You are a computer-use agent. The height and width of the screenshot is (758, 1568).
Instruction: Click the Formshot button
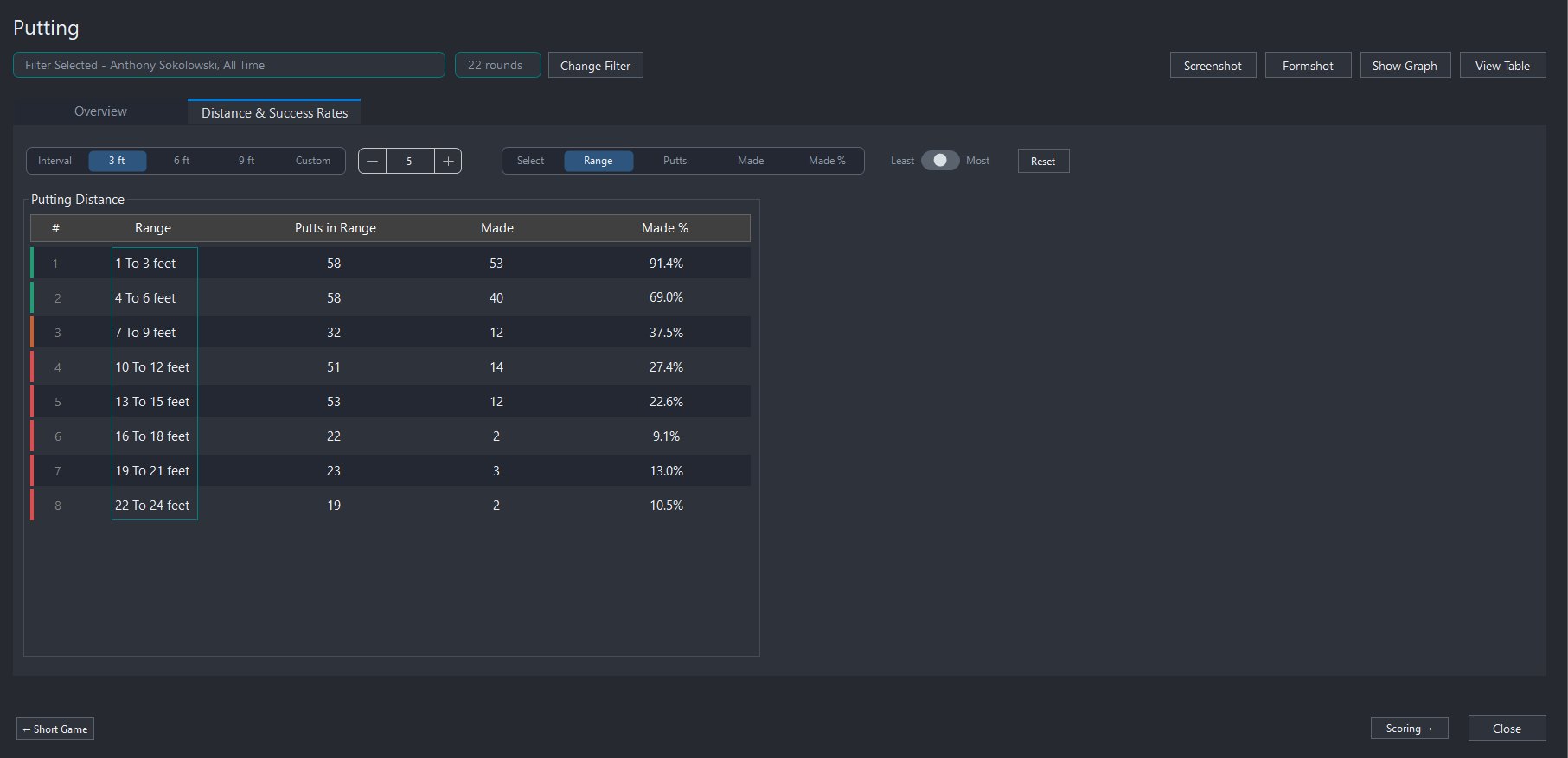coord(1308,66)
